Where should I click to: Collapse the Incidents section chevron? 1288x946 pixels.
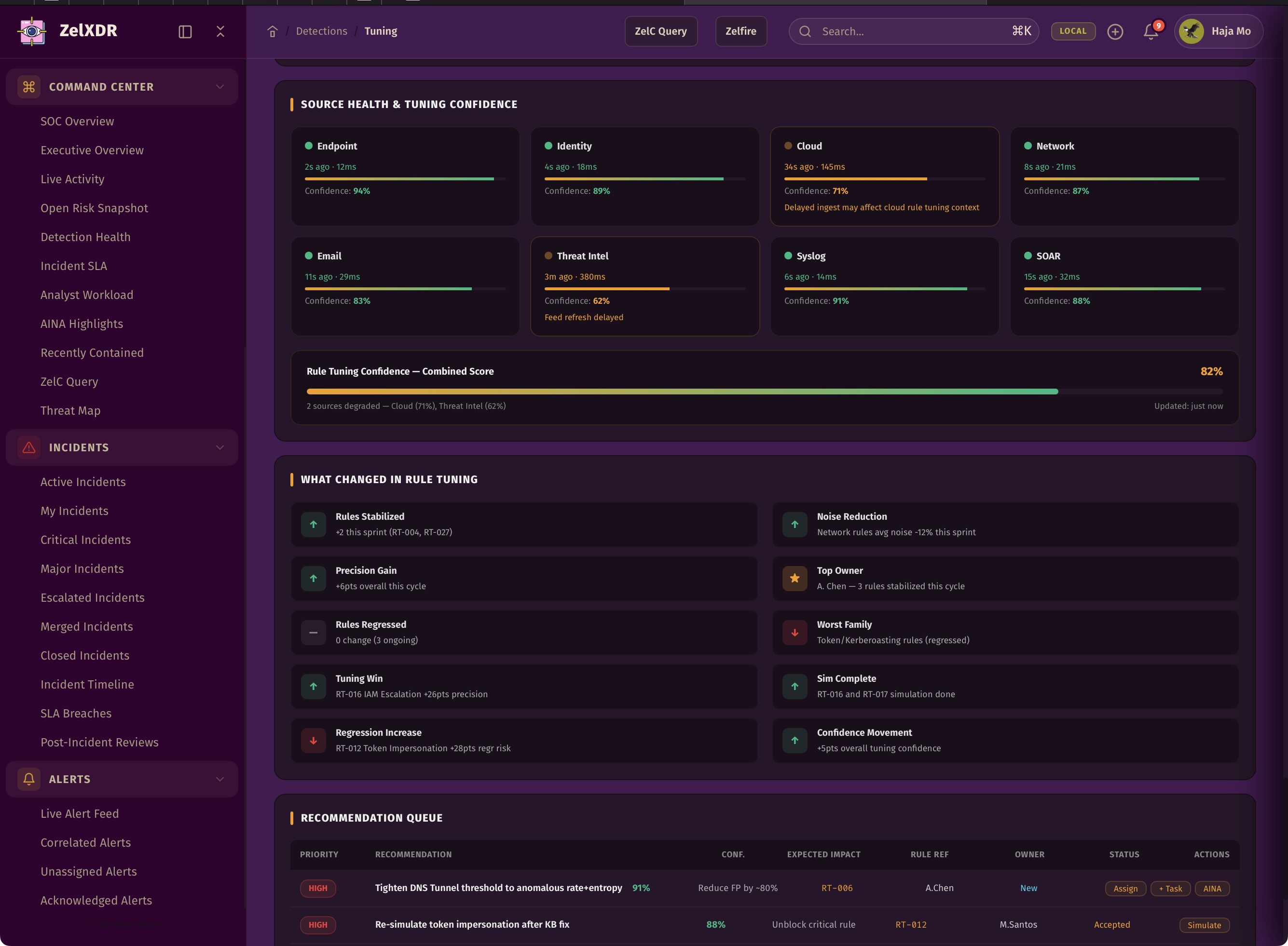tap(219, 447)
